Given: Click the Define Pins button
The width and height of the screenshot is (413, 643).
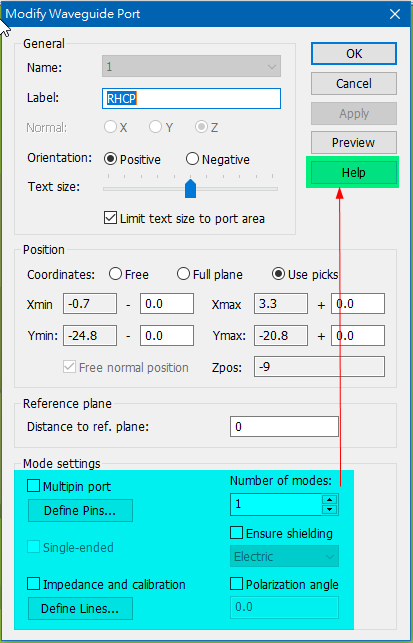Looking at the screenshot, I should (80, 511).
